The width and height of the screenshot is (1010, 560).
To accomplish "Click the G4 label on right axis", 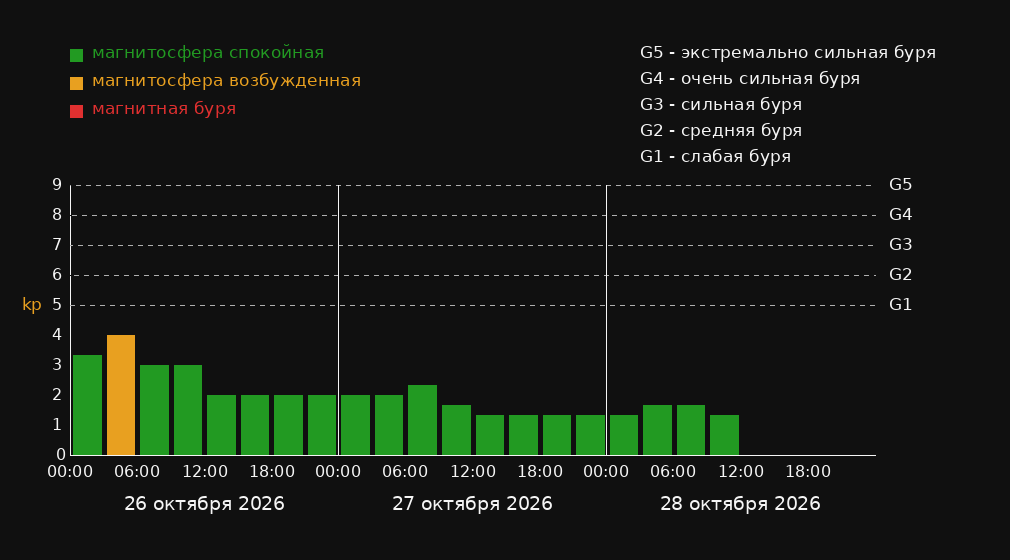I will (x=900, y=215).
